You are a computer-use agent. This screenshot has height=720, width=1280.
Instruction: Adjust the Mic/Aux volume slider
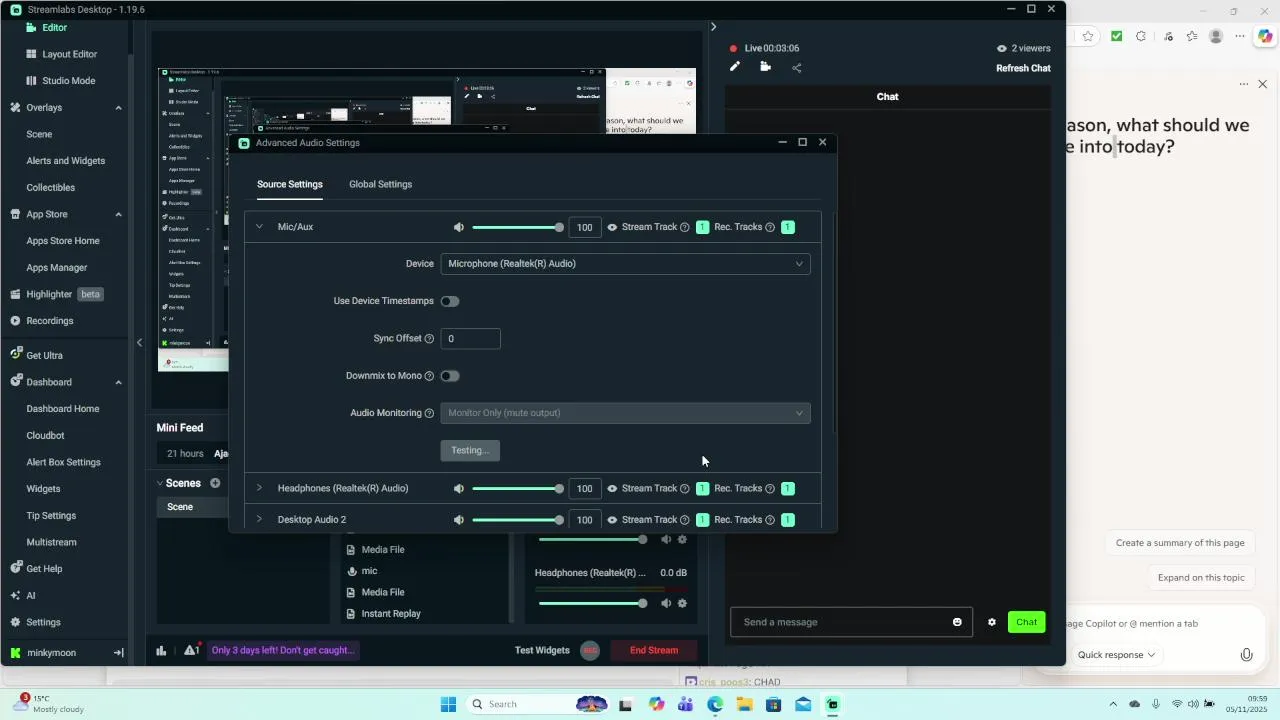[518, 227]
